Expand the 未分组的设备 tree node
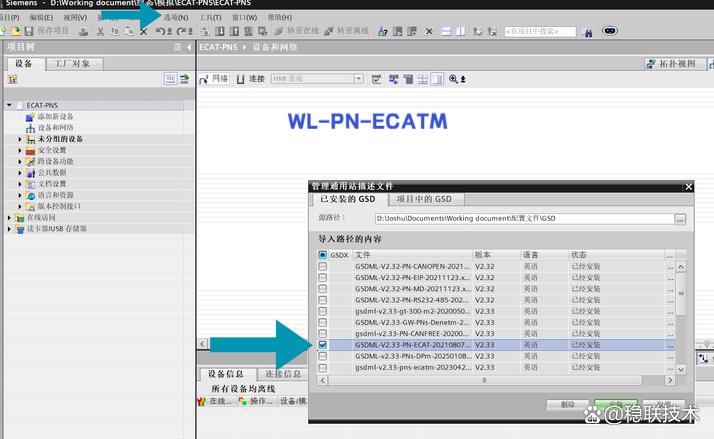The image size is (714, 439). [20, 139]
